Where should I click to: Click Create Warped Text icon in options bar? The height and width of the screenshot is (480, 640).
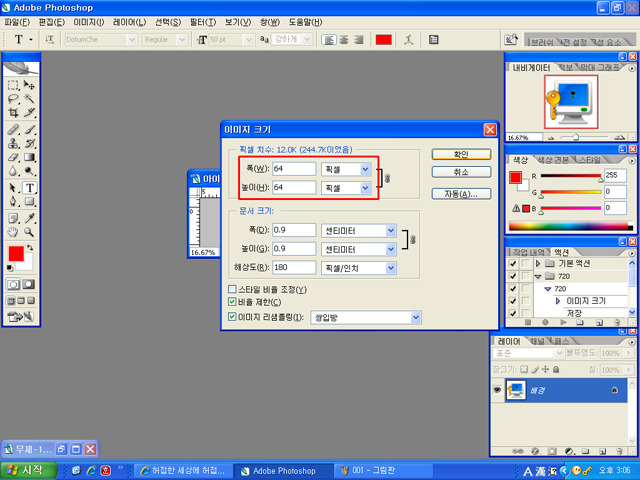(409, 40)
